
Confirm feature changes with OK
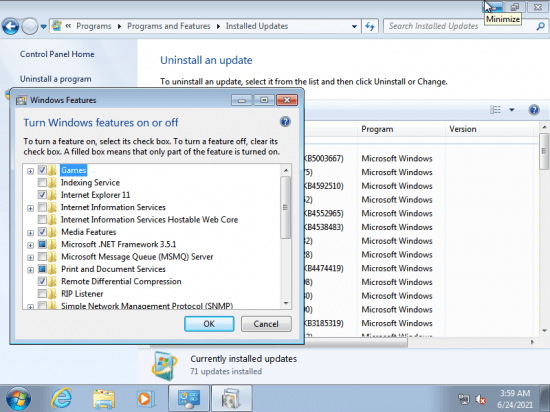click(x=209, y=324)
